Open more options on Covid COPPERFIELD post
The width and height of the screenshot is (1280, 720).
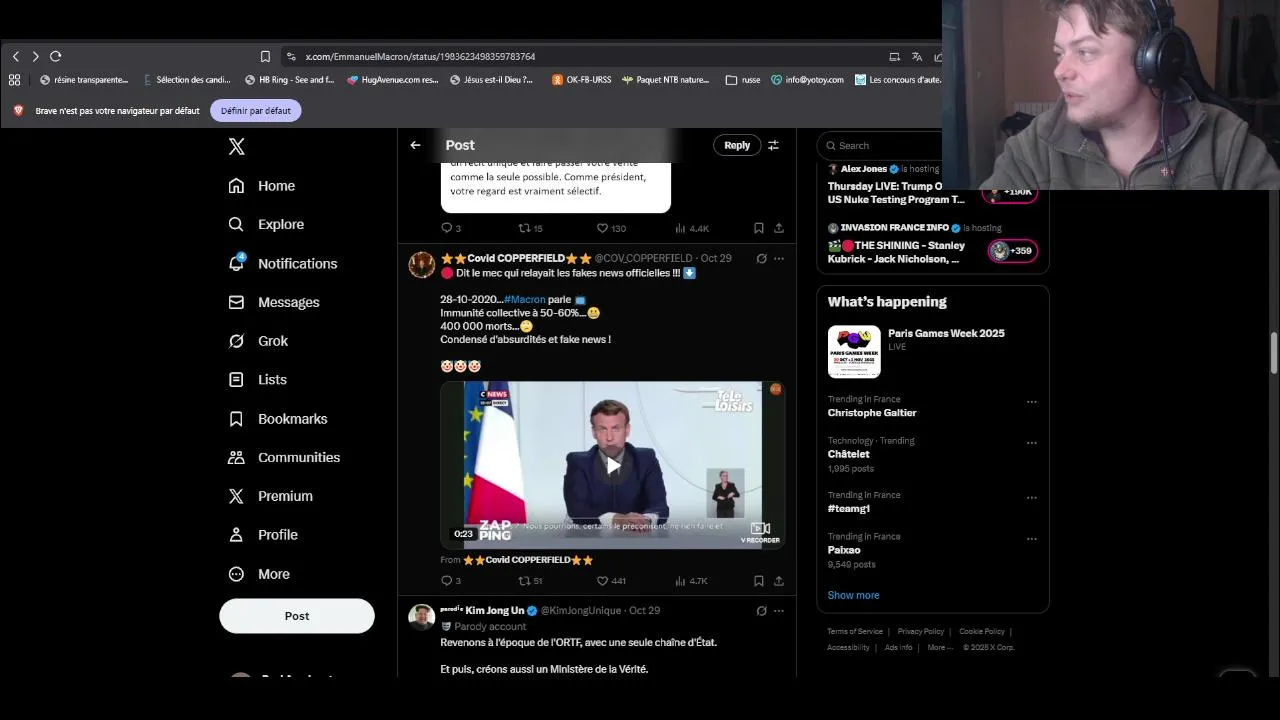click(x=779, y=258)
